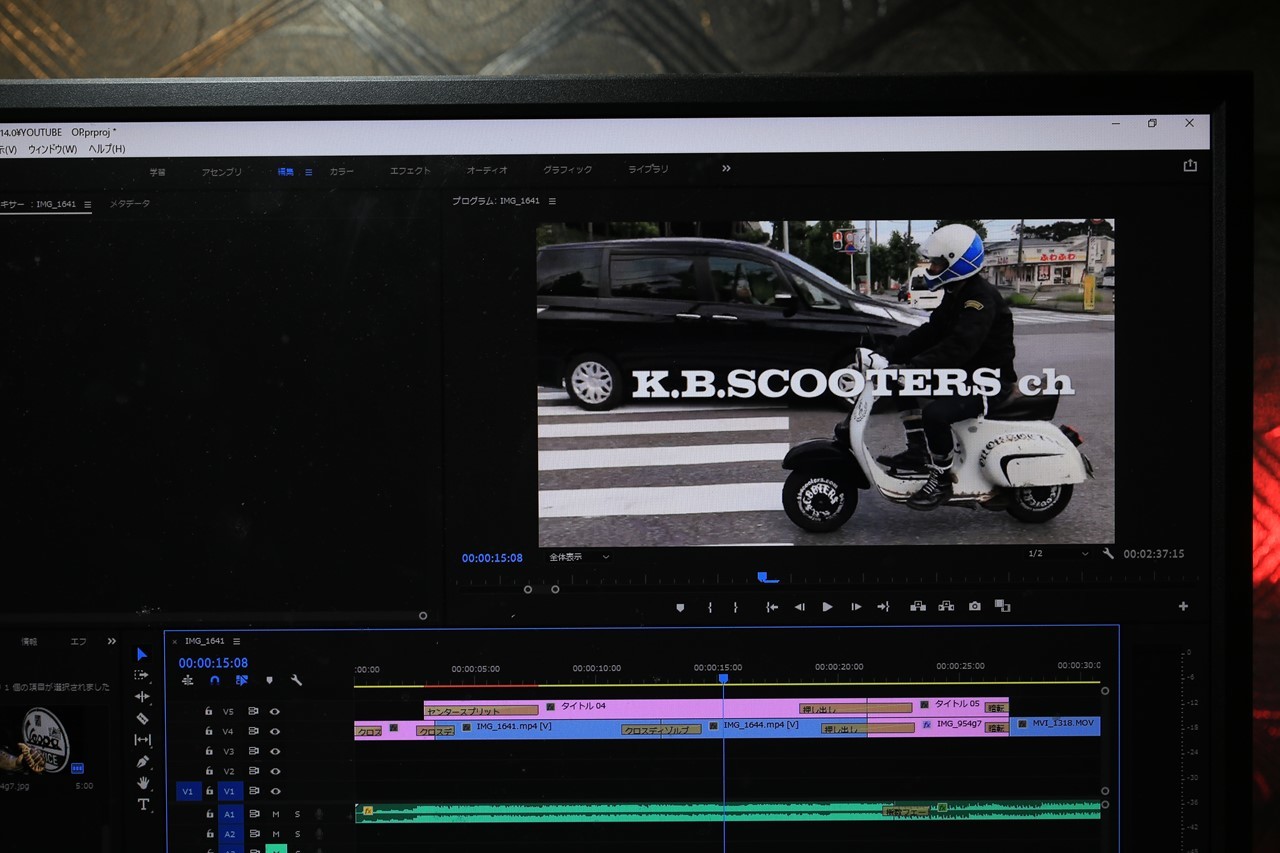Go to In point in Program monitor
The height and width of the screenshot is (853, 1280).
(x=772, y=607)
